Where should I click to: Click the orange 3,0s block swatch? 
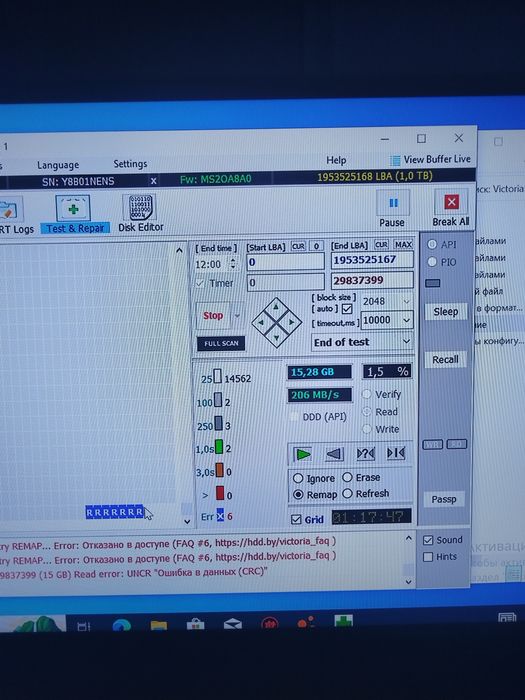tap(220, 470)
